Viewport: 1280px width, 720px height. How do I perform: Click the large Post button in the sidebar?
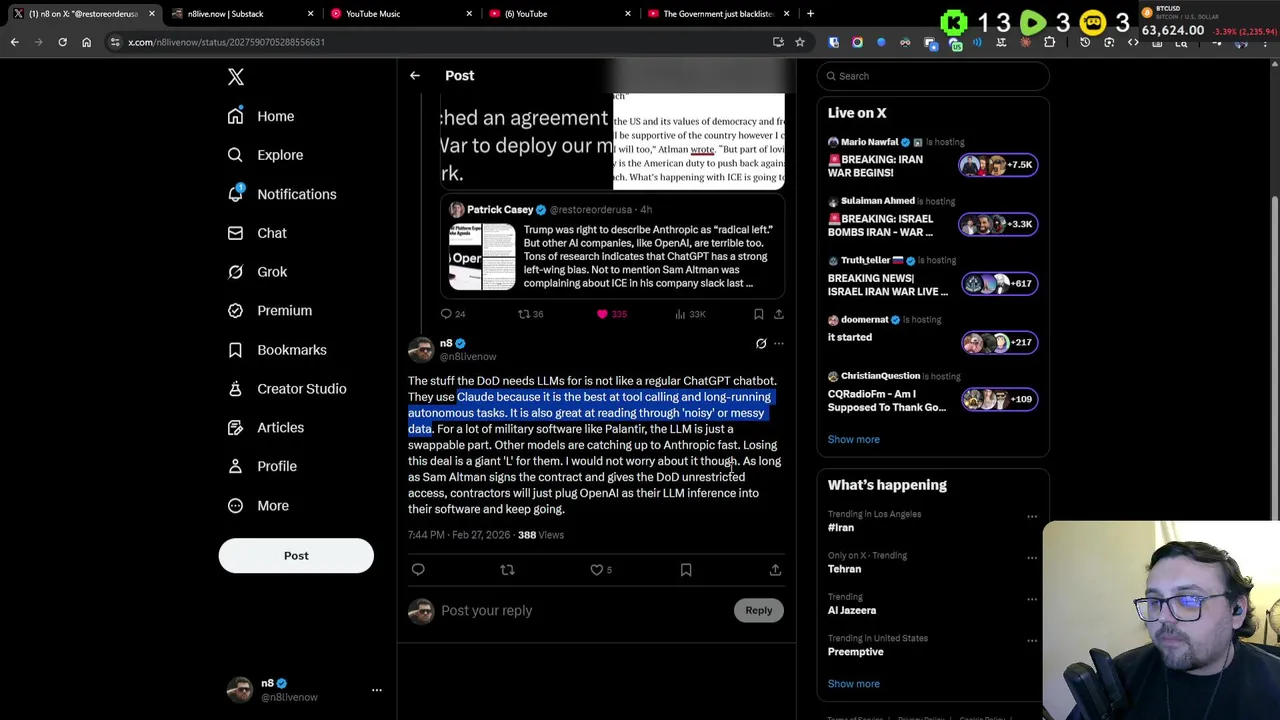[x=296, y=555]
